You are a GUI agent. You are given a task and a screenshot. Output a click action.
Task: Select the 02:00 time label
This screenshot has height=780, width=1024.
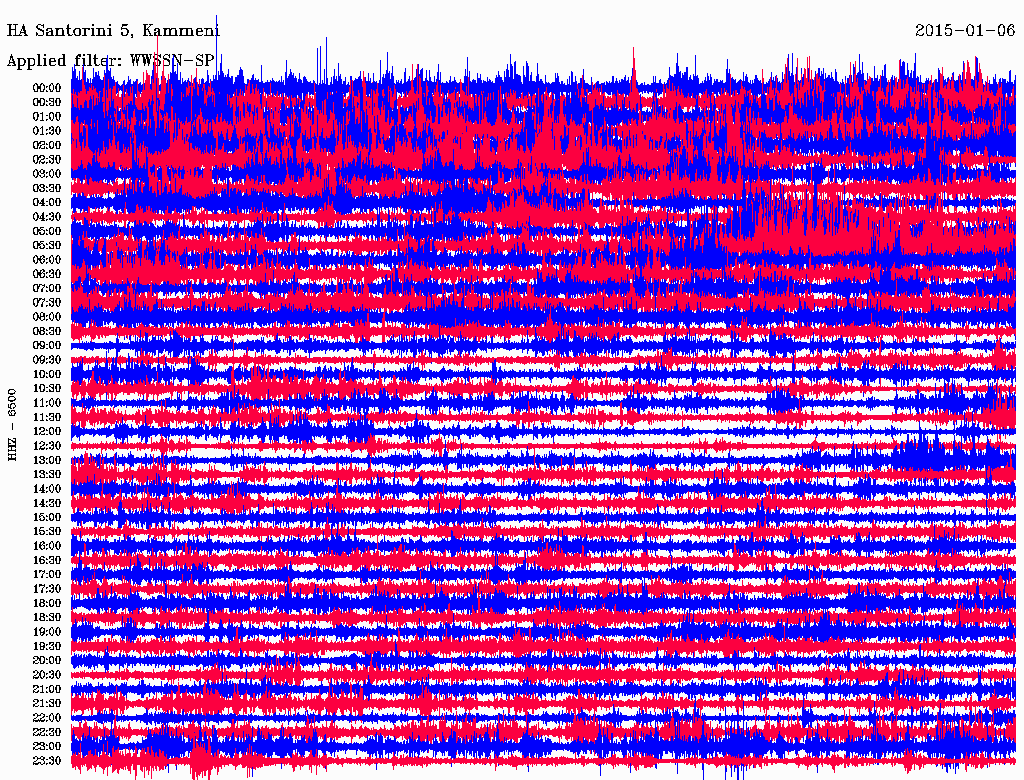pos(47,145)
